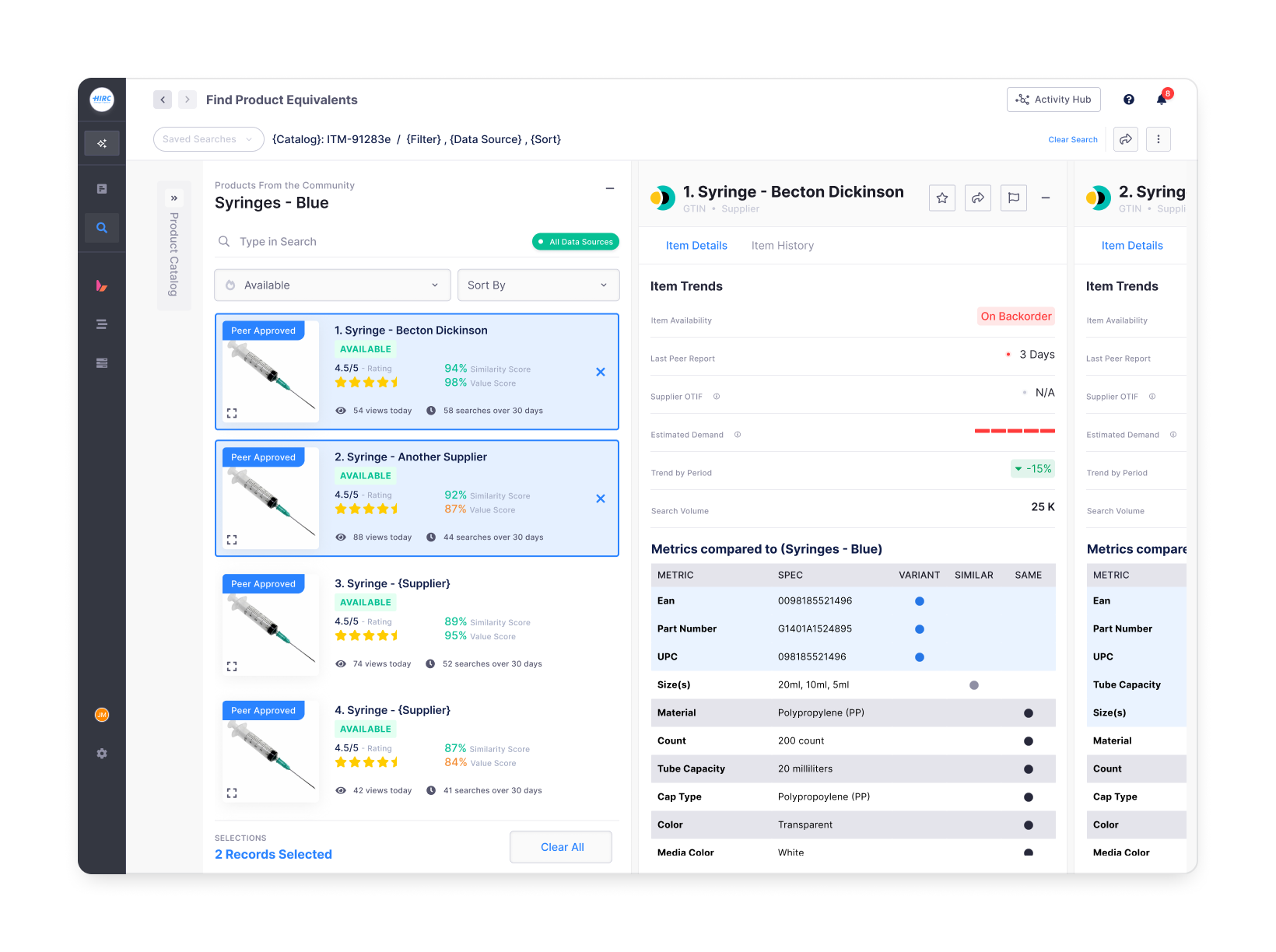Select the magnifier search icon in sidebar
Viewport: 1276px width, 952px height.
[x=102, y=228]
